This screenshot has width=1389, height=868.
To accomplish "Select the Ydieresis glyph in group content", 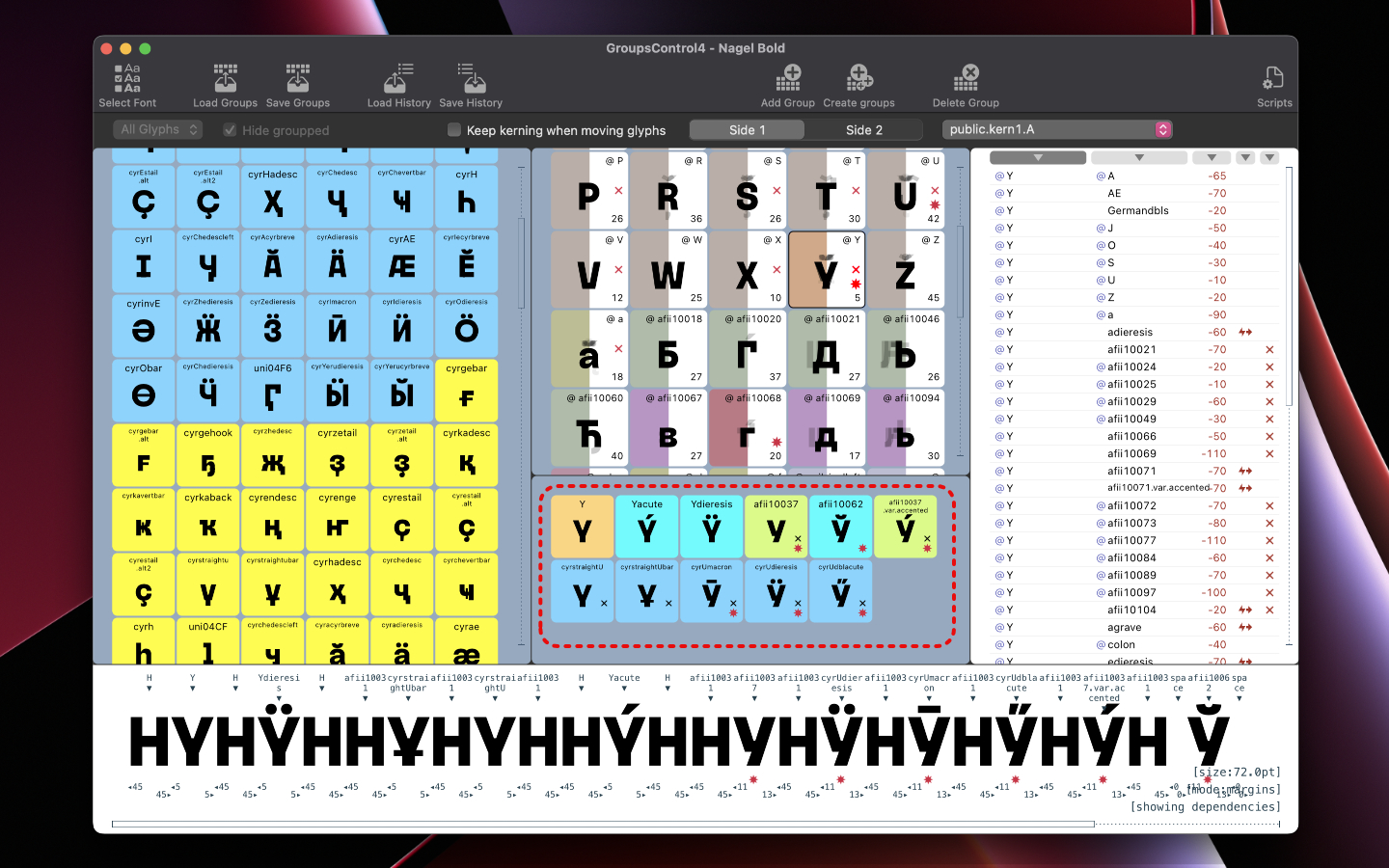I will (x=712, y=526).
